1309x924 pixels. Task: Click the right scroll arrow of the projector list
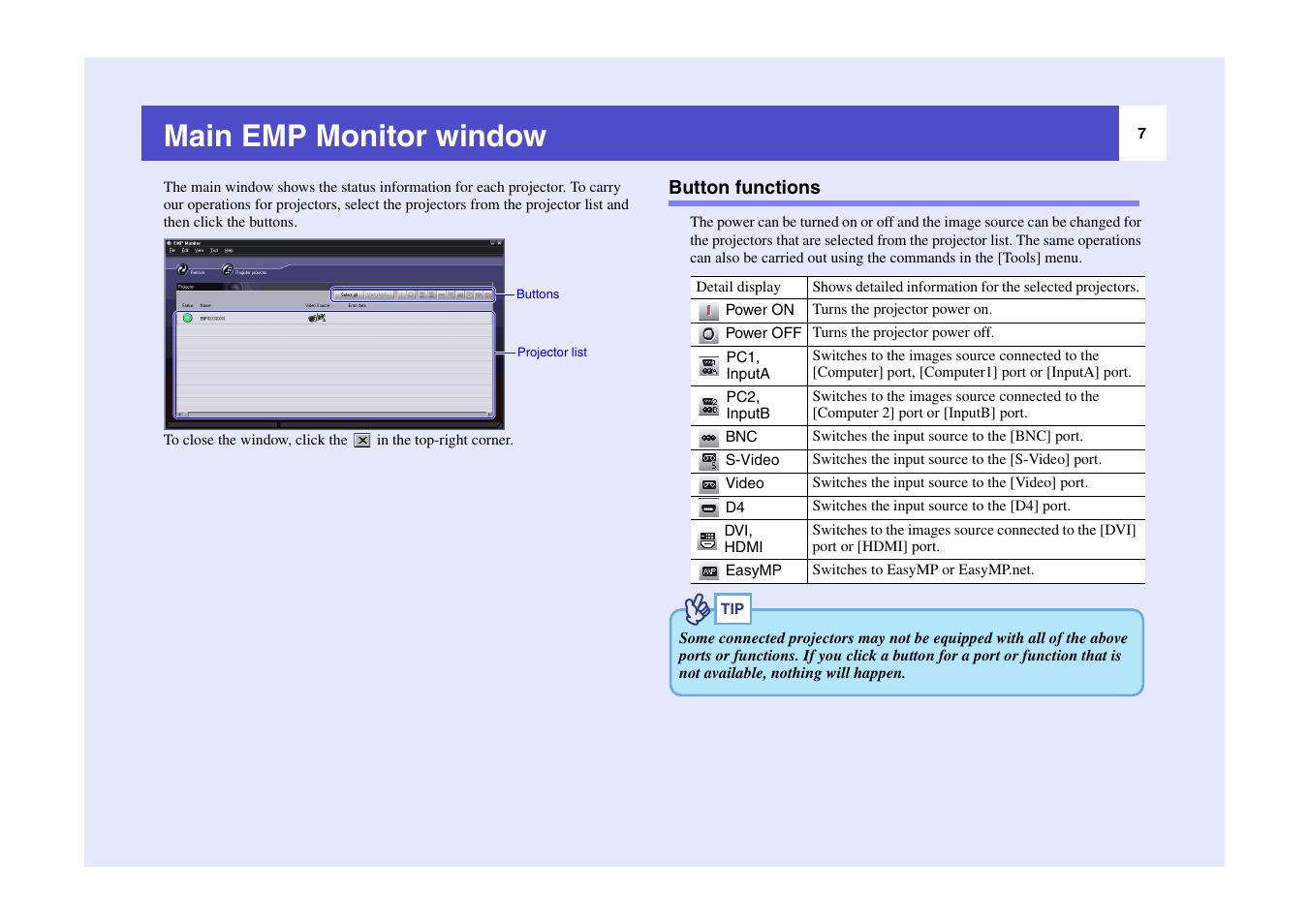tap(490, 415)
